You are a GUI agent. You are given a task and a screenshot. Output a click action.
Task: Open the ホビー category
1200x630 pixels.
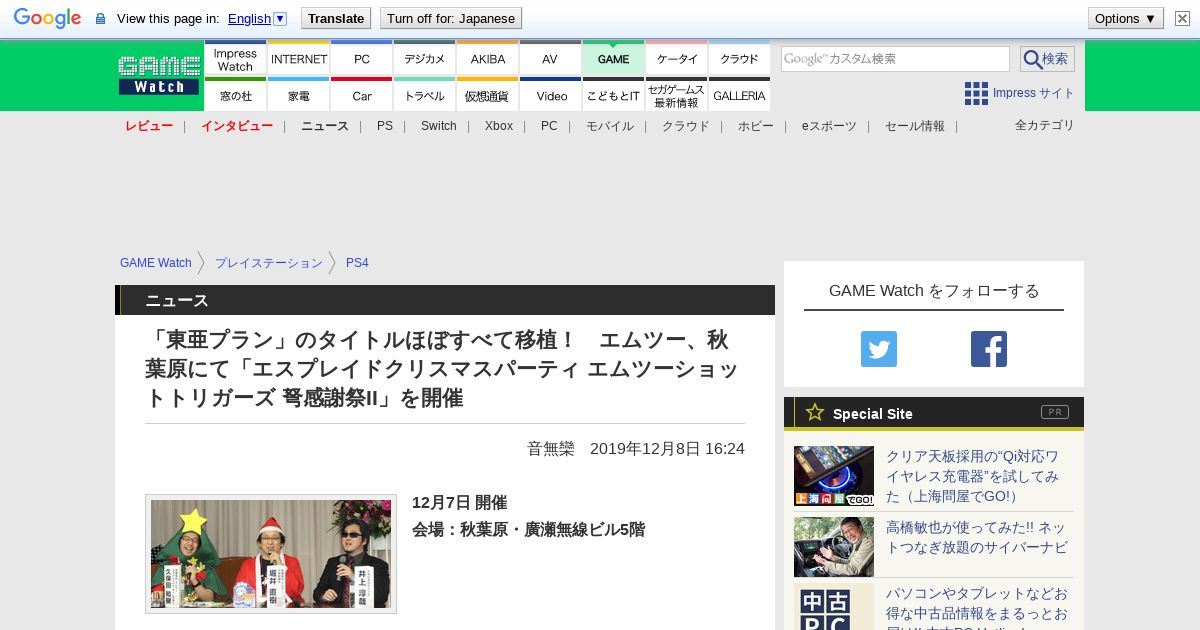(x=756, y=126)
